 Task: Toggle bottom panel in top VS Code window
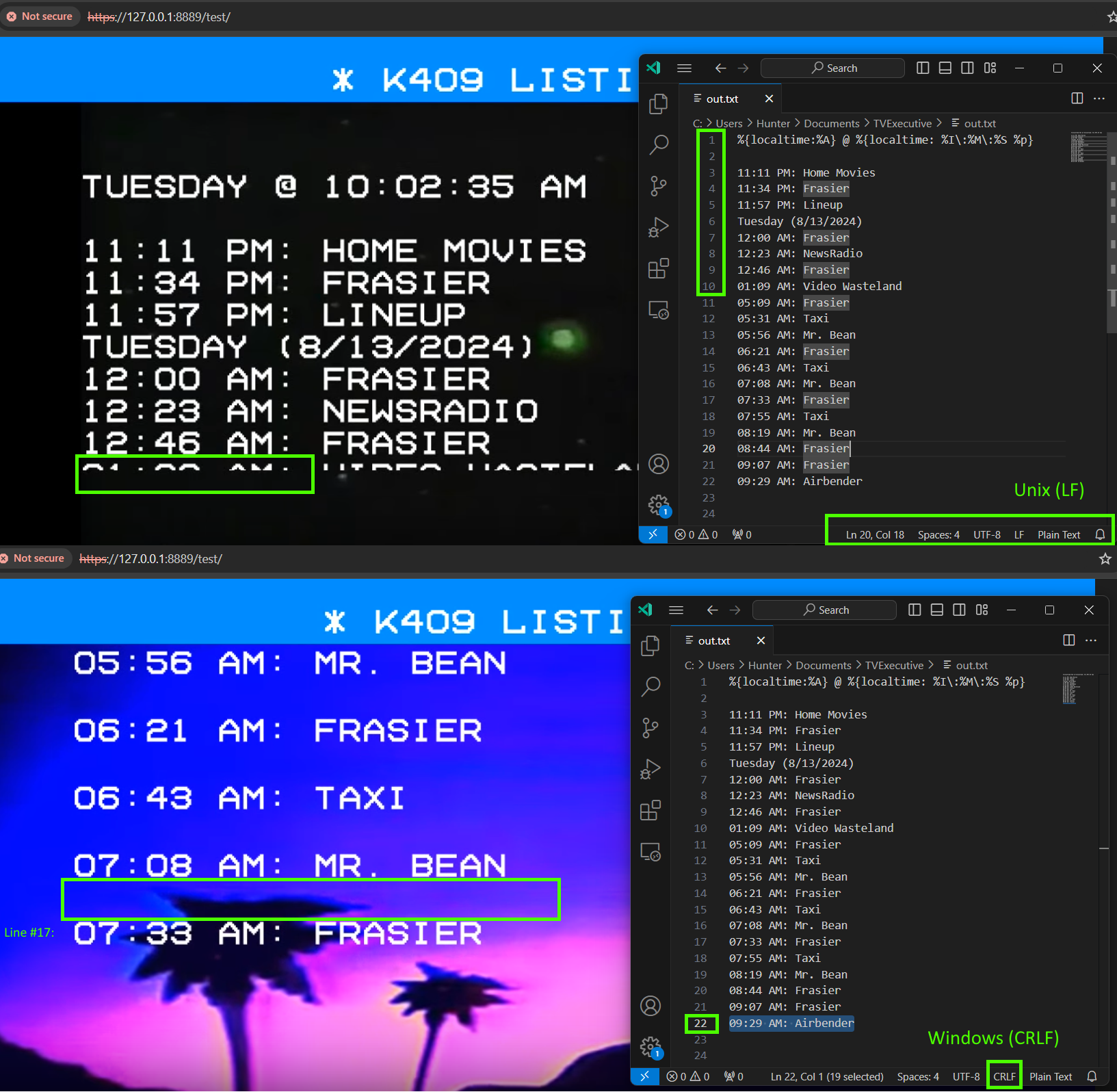click(x=945, y=68)
